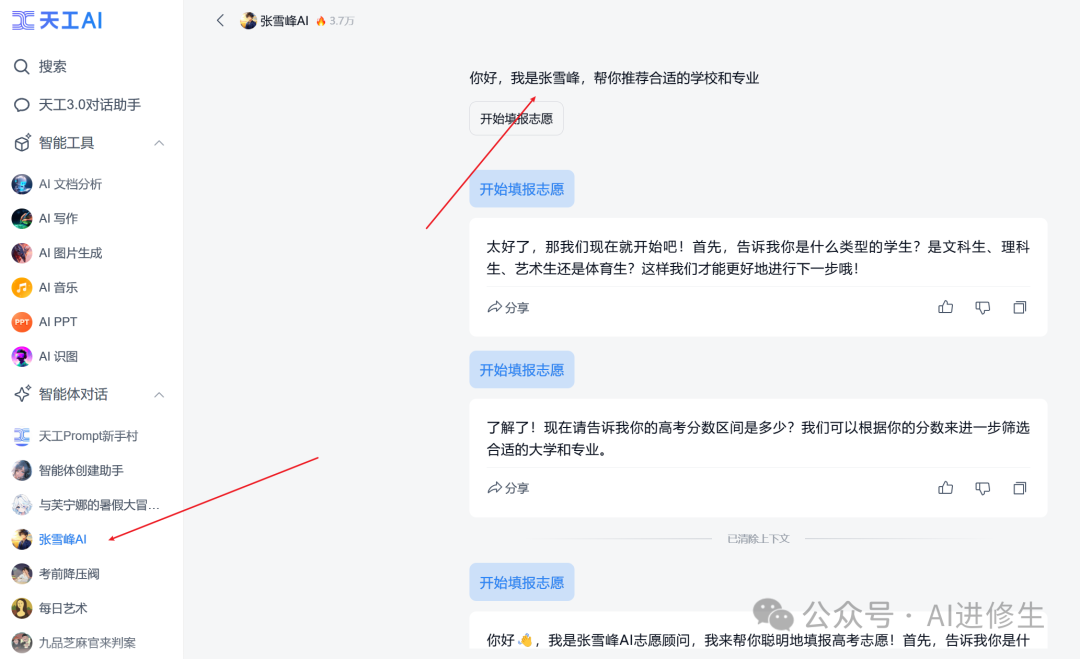Click the 开始填报志愿 suggestion button
The height and width of the screenshot is (659, 1080).
[516, 118]
